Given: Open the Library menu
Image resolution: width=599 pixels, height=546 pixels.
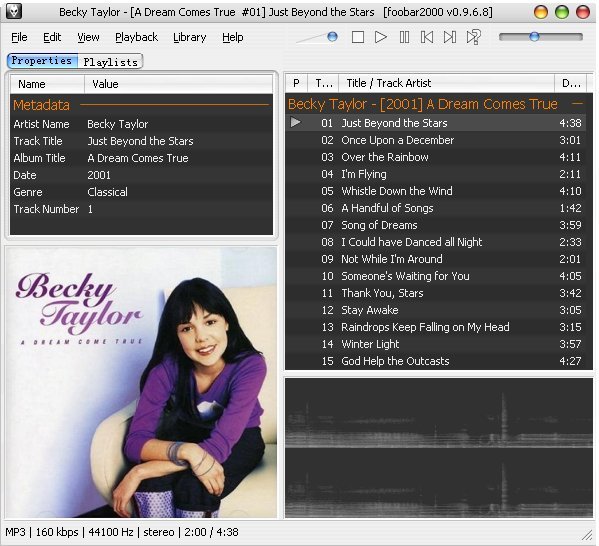Looking at the screenshot, I should (189, 37).
